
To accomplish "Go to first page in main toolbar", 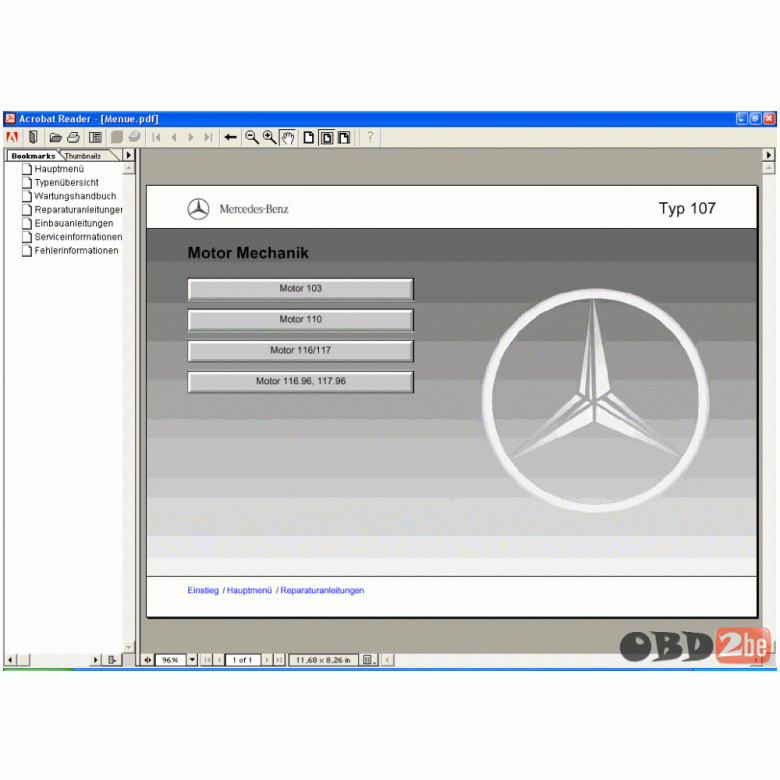I will (x=156, y=137).
